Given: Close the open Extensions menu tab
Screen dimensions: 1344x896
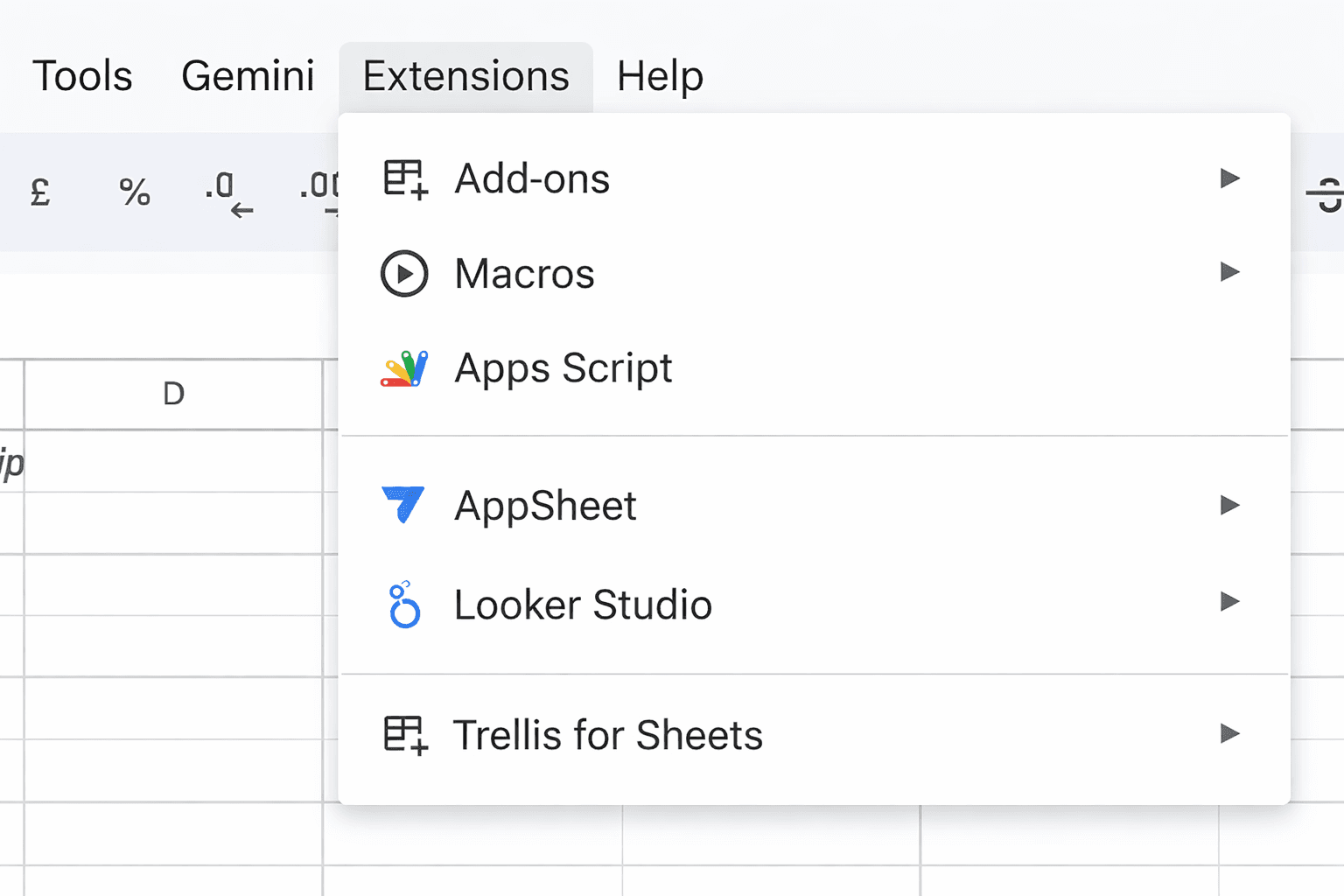Looking at the screenshot, I should tap(465, 76).
